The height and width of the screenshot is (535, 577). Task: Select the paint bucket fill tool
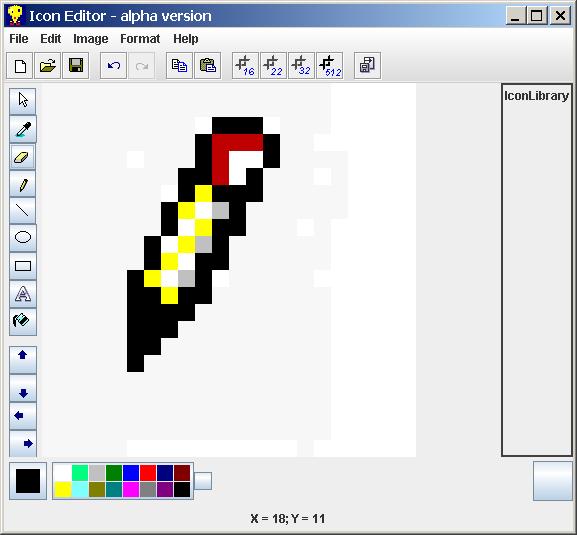pos(23,322)
